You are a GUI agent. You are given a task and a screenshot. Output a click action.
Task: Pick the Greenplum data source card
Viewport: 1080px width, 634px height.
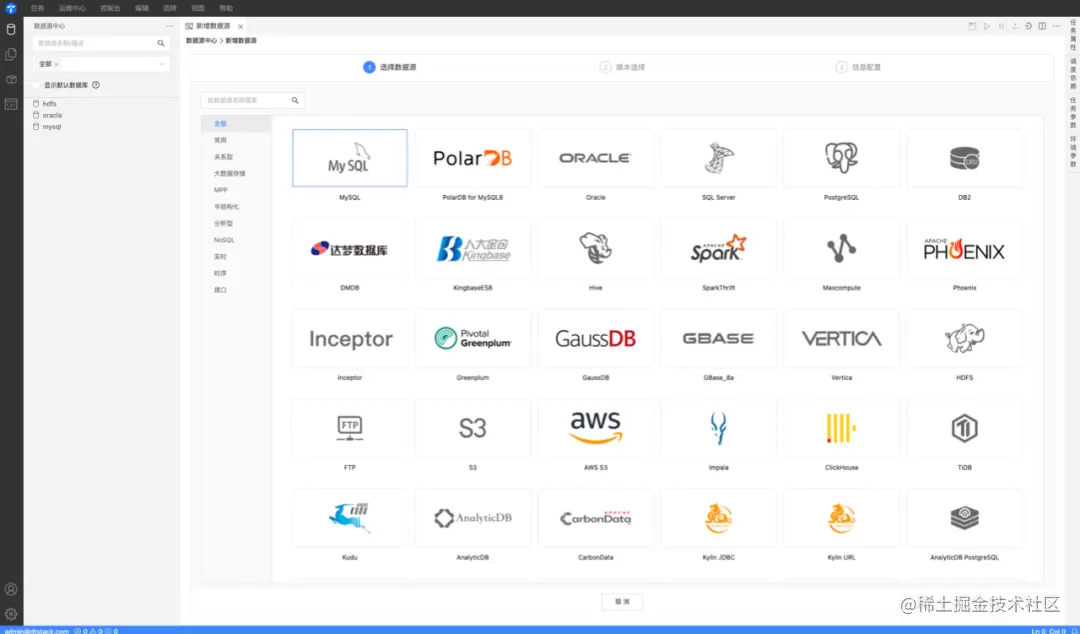pyautogui.click(x=472, y=338)
